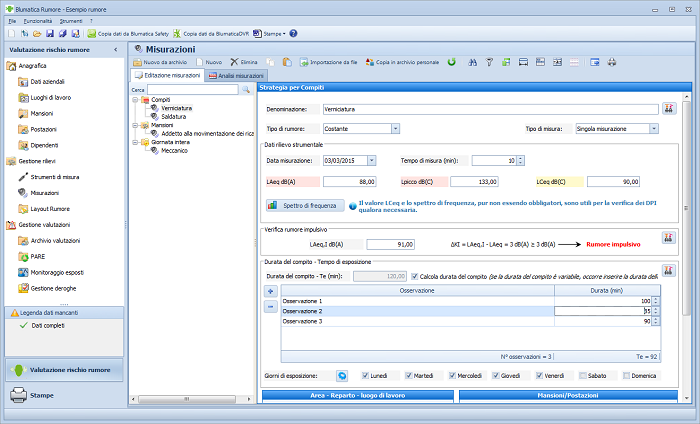Click Copia in archivio personale
The height and width of the screenshot is (424, 700).
pos(402,62)
